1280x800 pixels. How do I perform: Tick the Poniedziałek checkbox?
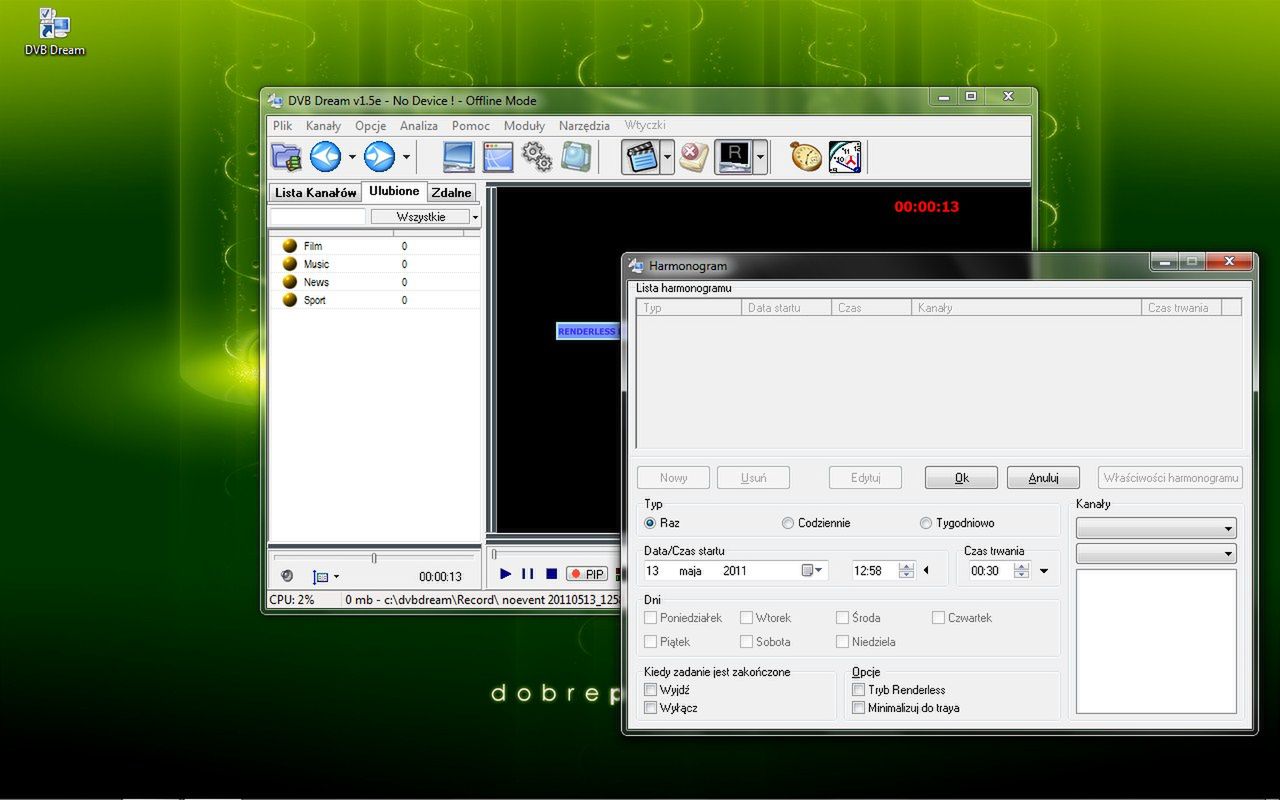(651, 618)
